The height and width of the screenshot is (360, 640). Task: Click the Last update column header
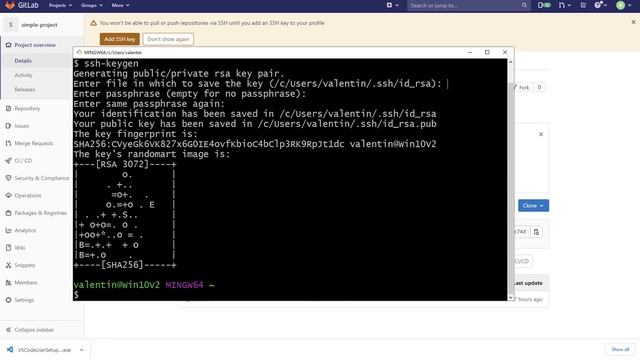tap(527, 283)
